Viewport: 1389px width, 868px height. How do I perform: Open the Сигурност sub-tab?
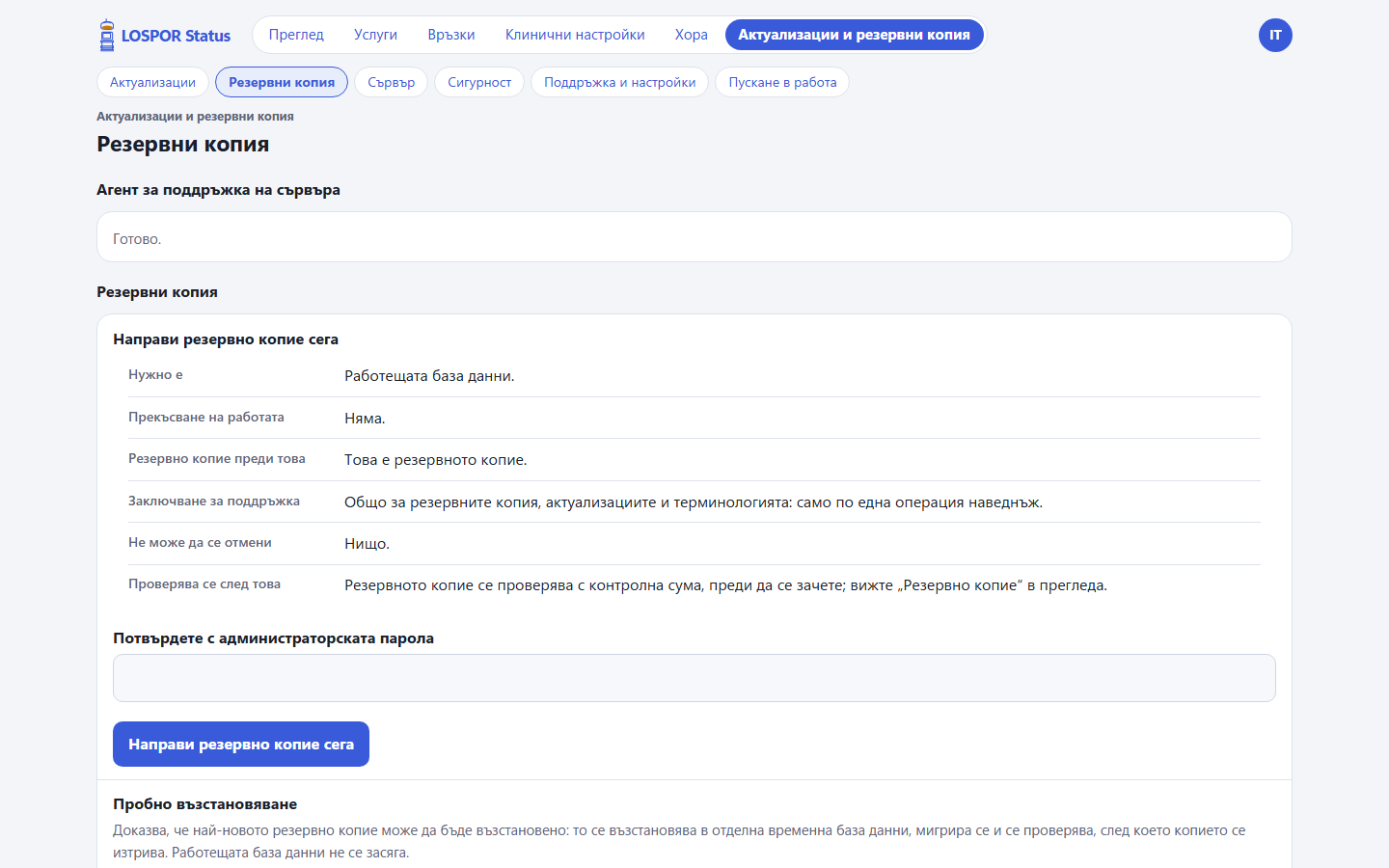(479, 82)
